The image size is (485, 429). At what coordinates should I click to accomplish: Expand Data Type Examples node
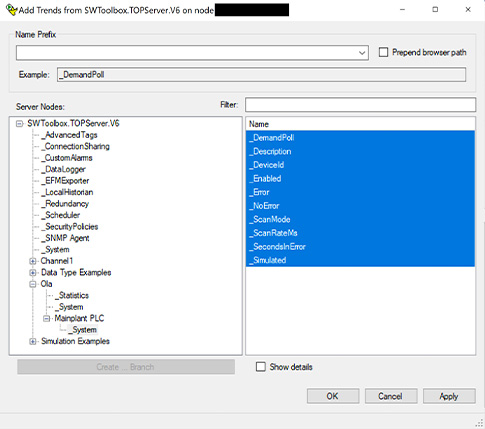tap(33, 273)
